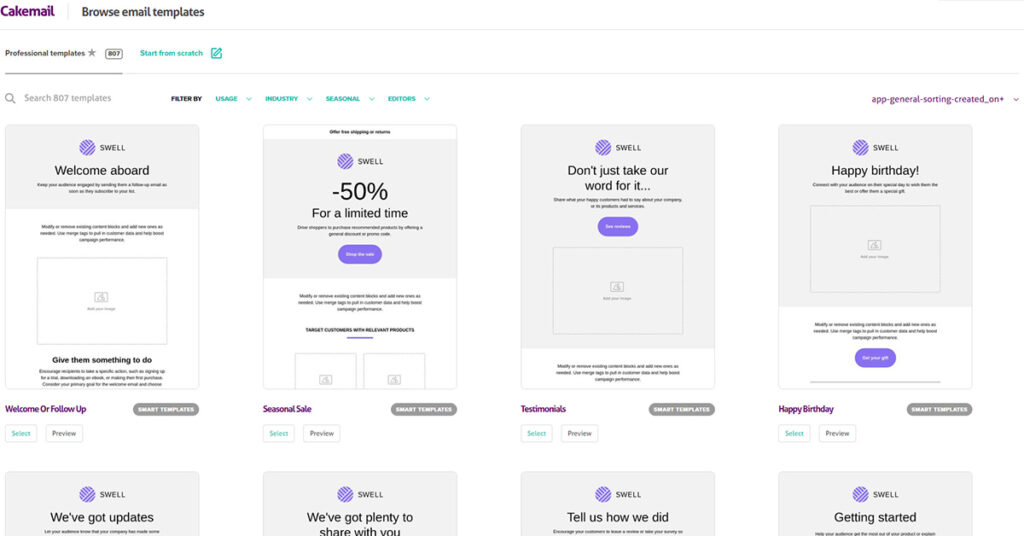Click the pencil icon next to Start from scratch
This screenshot has width=1024, height=536.
coord(216,53)
